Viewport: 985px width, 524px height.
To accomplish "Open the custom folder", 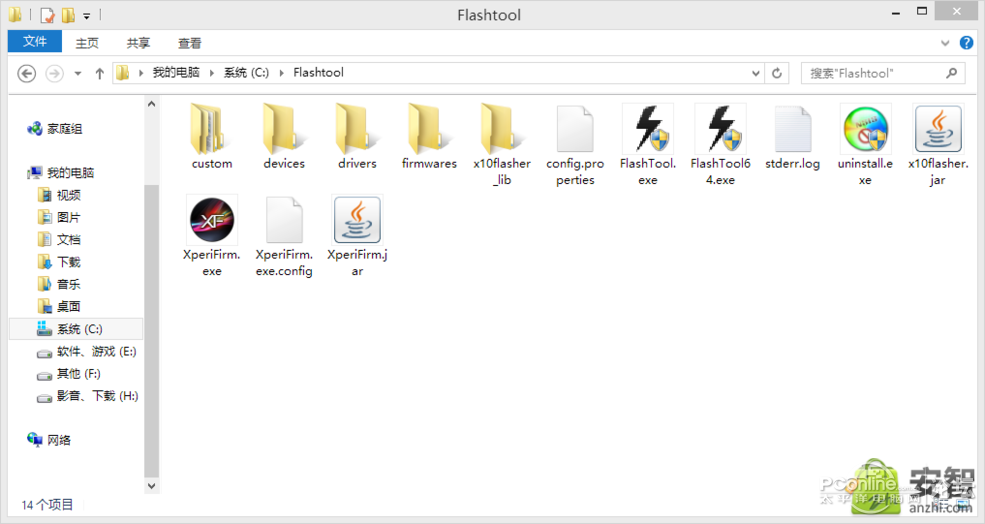I will [x=212, y=138].
